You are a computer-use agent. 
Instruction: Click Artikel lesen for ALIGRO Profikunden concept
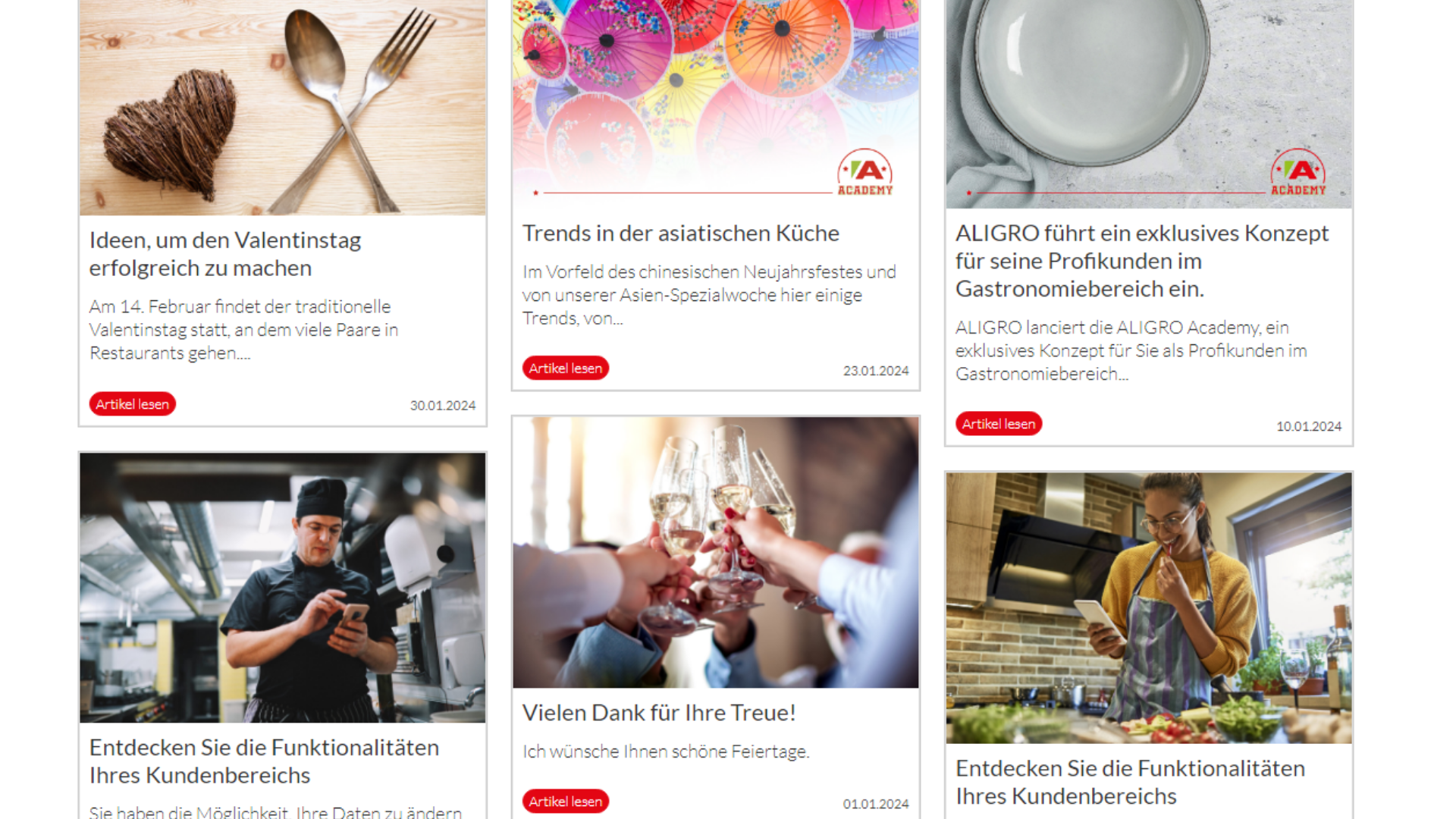click(x=998, y=424)
